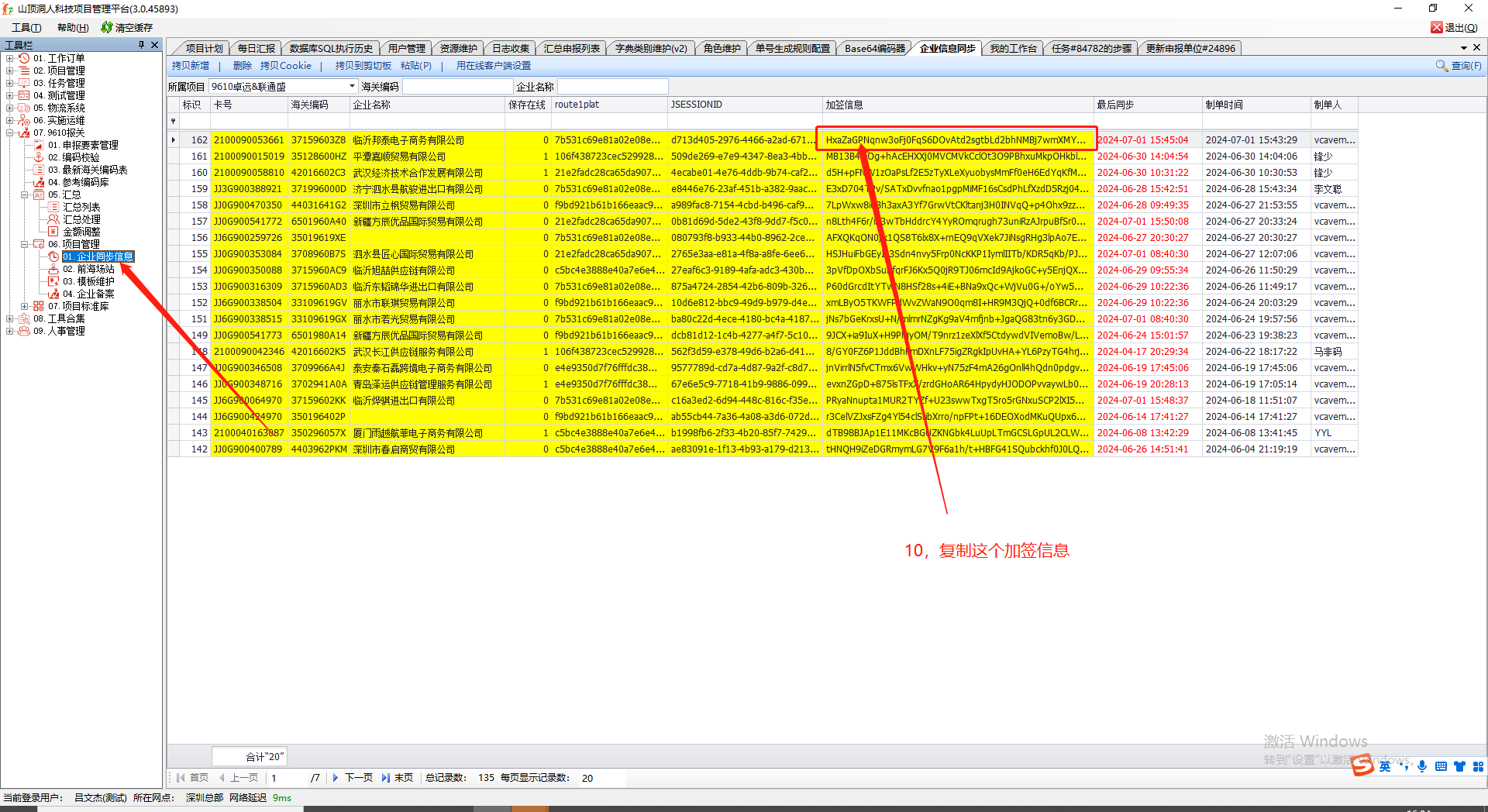Click the 下一页 next page arrow
This screenshot has width=1488, height=812.
[x=336, y=778]
